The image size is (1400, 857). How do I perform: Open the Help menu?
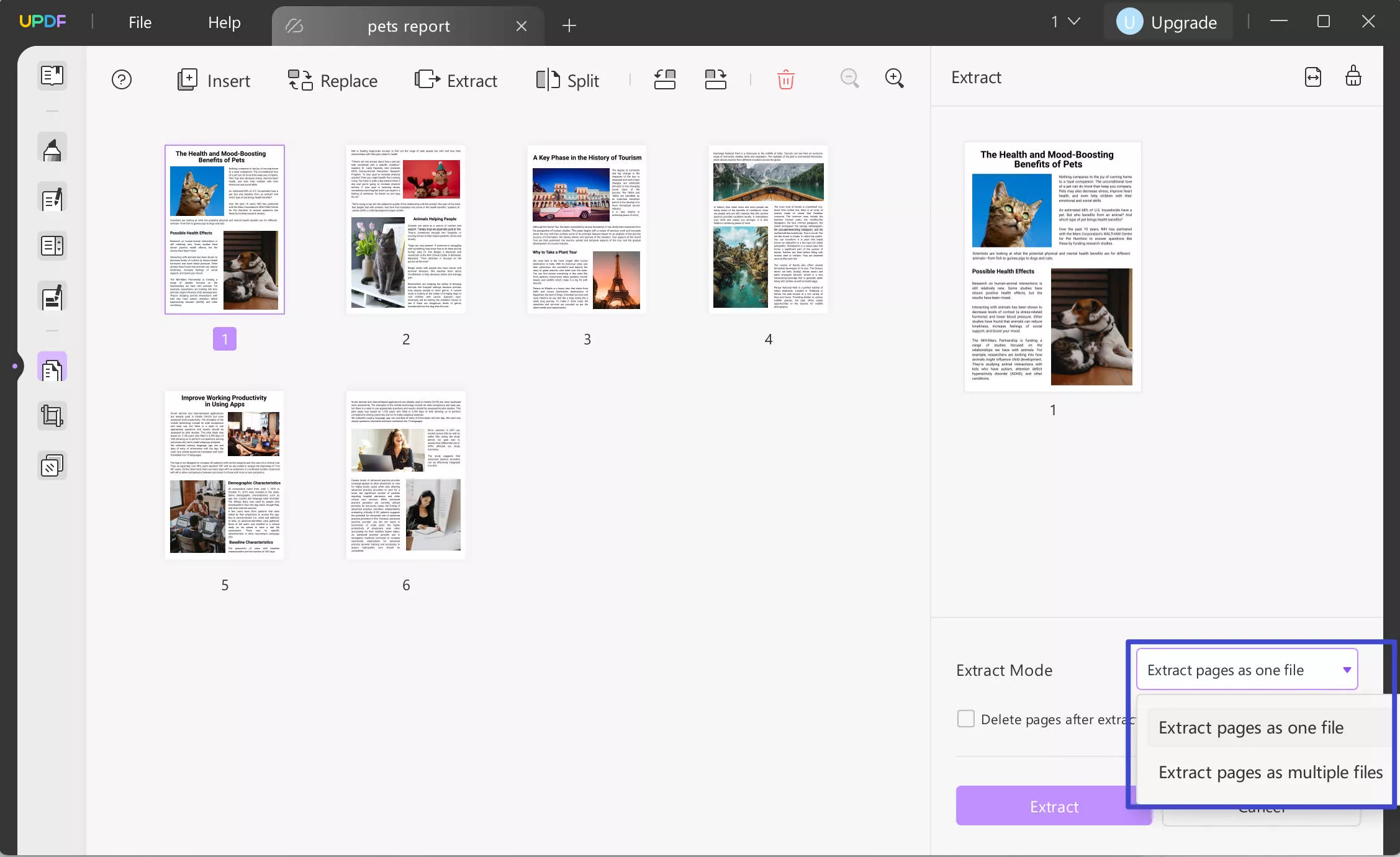(224, 22)
